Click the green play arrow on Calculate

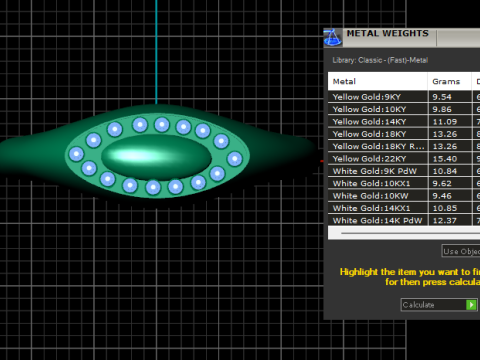point(471,305)
